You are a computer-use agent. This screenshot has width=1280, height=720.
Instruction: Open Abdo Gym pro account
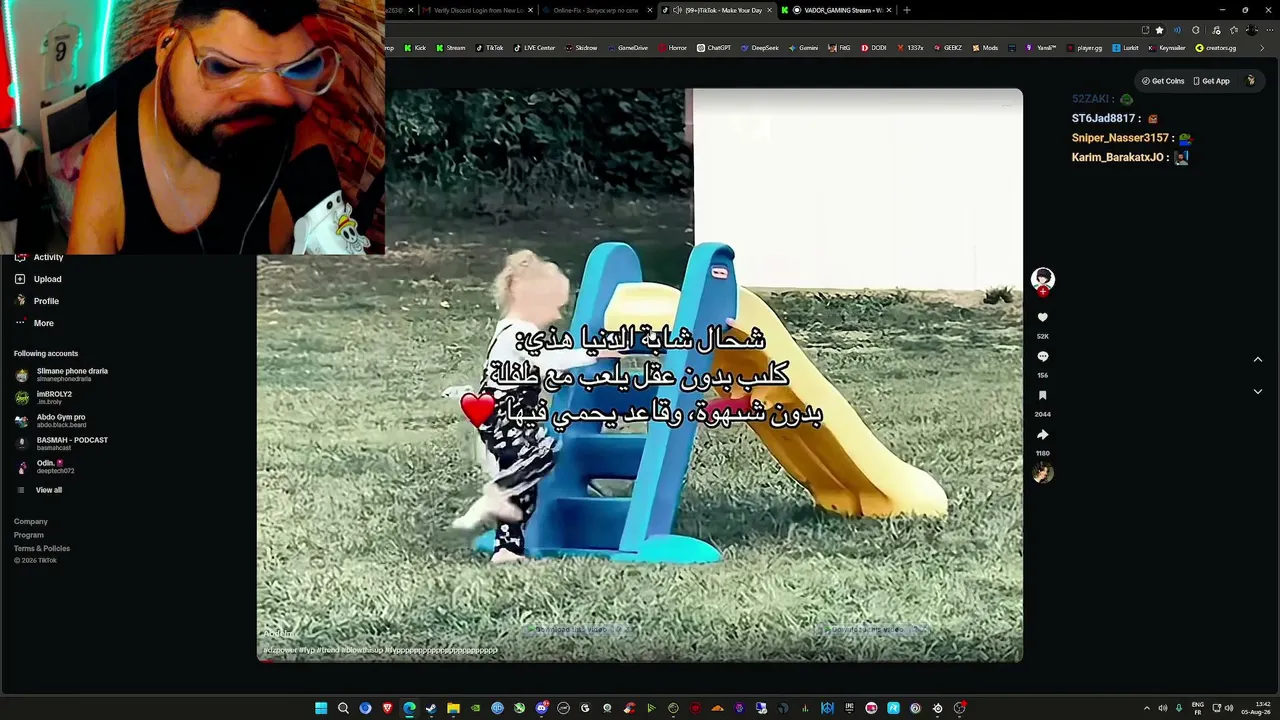point(50,421)
